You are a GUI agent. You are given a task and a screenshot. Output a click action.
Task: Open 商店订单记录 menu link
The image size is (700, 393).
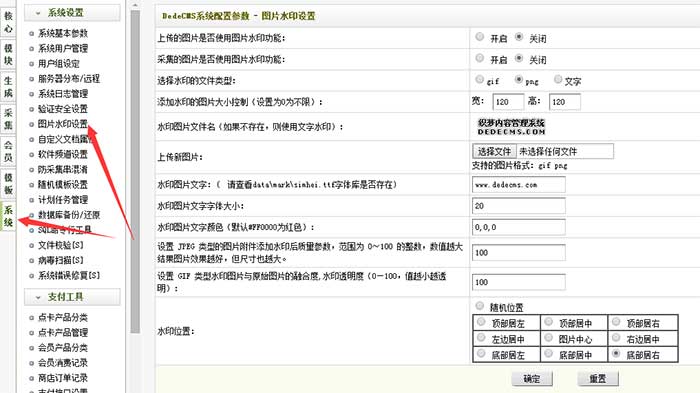[x=62, y=378]
